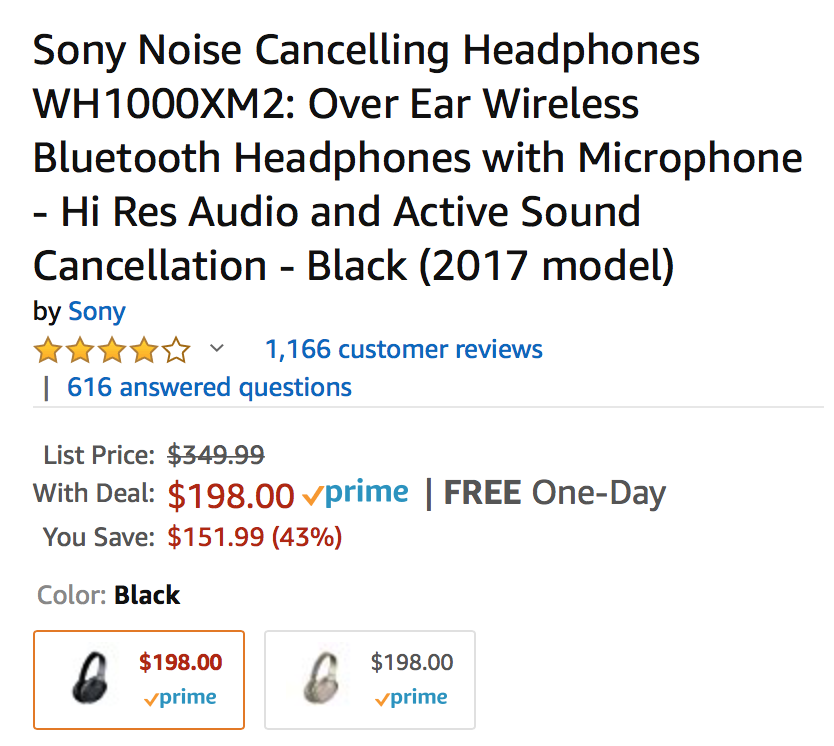Click the $198.00 price in silver option
The image size is (834, 746).
[412, 663]
